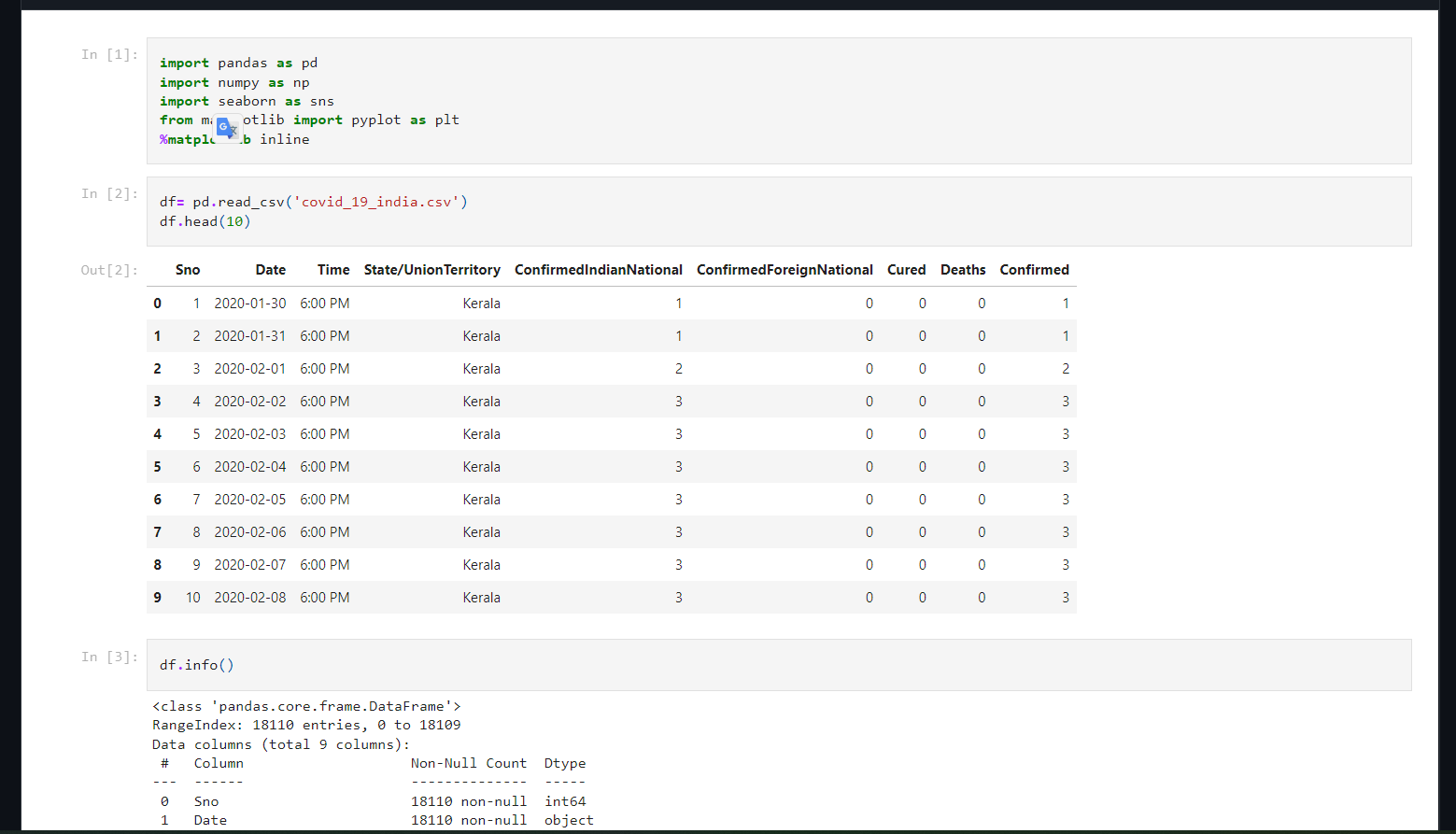Click the Sno column header
Viewport: 1456px width, 834px height.
(188, 270)
